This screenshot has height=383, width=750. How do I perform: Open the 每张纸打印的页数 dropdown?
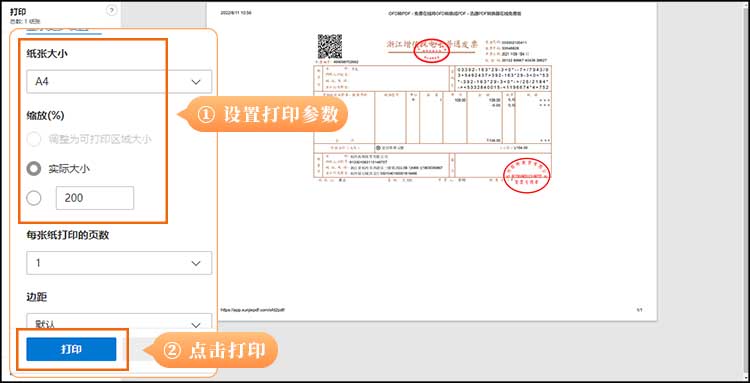coord(119,263)
